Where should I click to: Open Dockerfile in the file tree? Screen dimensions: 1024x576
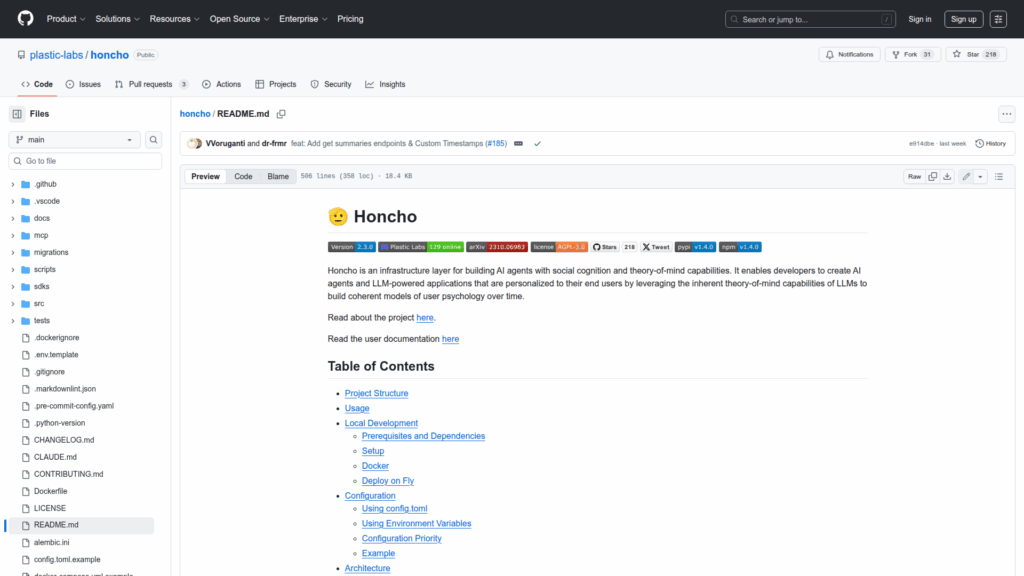(x=50, y=491)
